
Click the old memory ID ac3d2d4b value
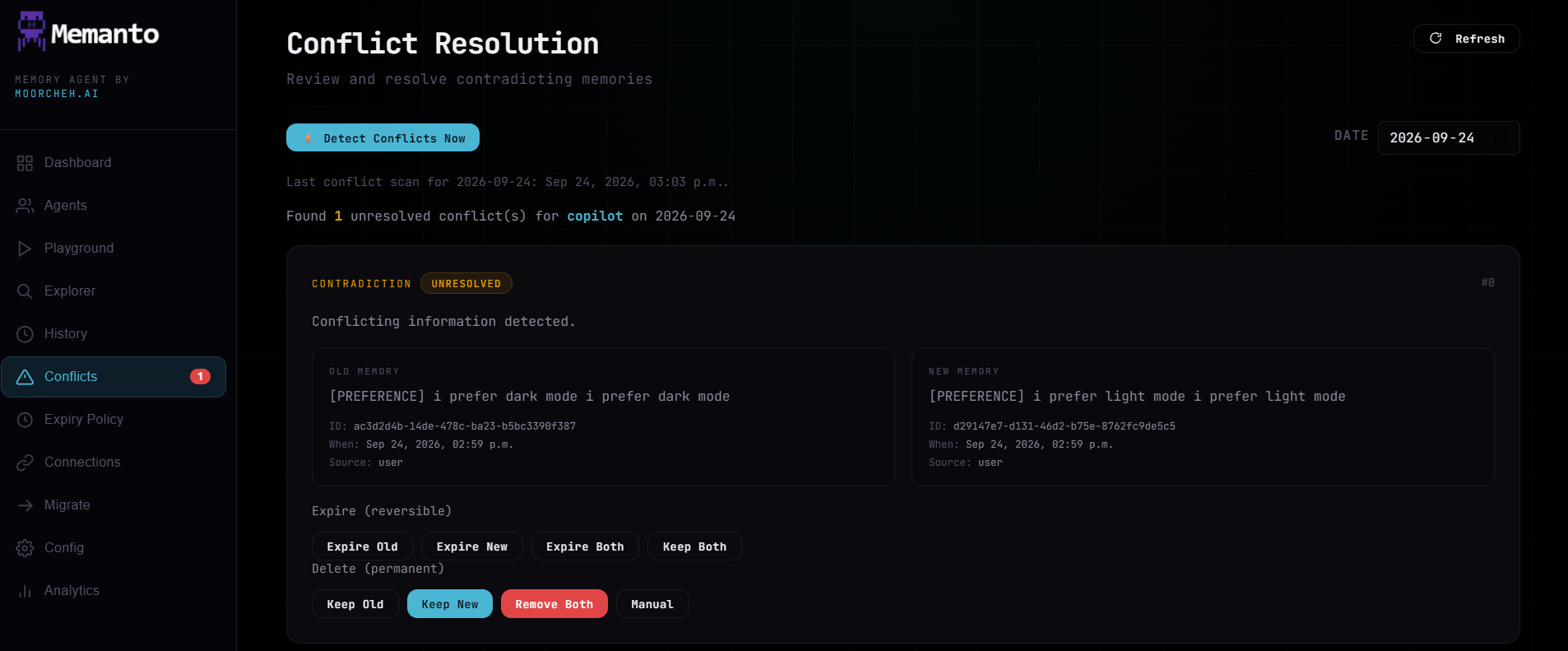click(x=464, y=426)
